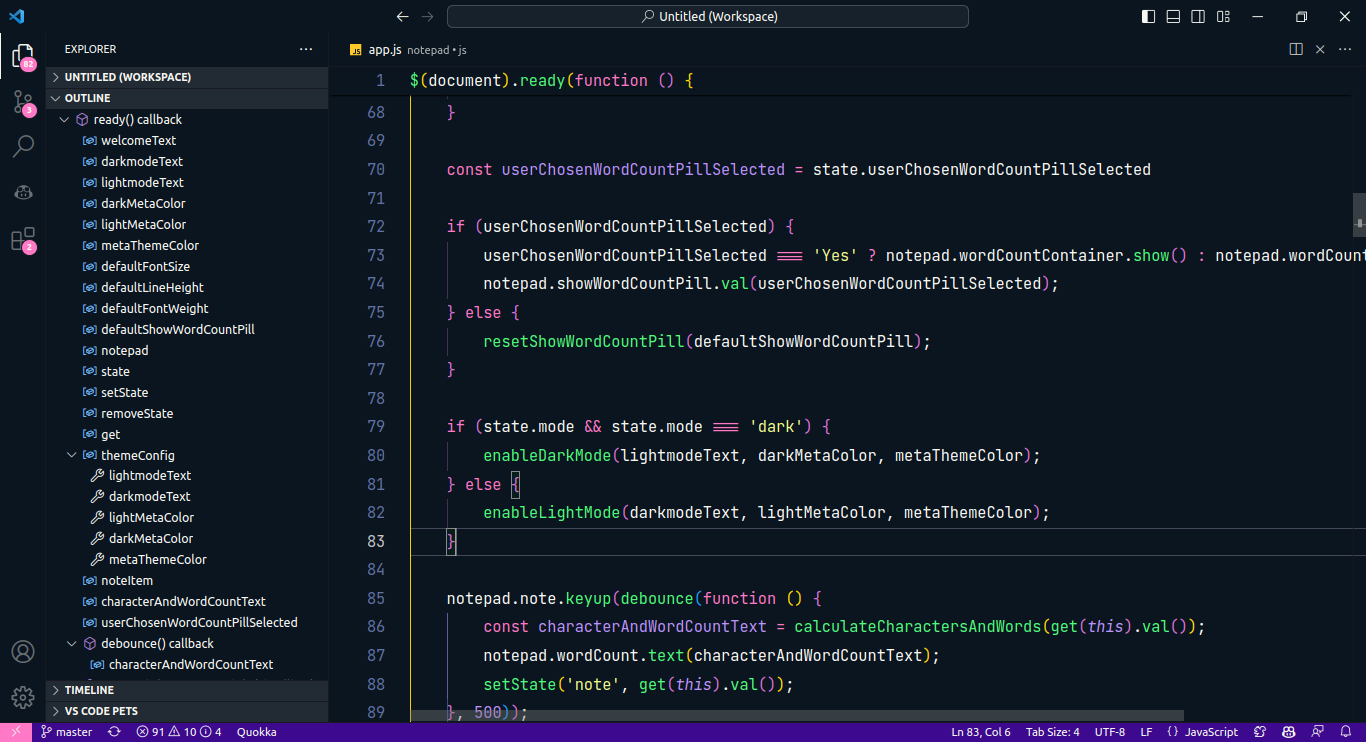Image resolution: width=1366 pixels, height=742 pixels.
Task: Open Customize Layout icon in title bar
Action: (x=1224, y=16)
